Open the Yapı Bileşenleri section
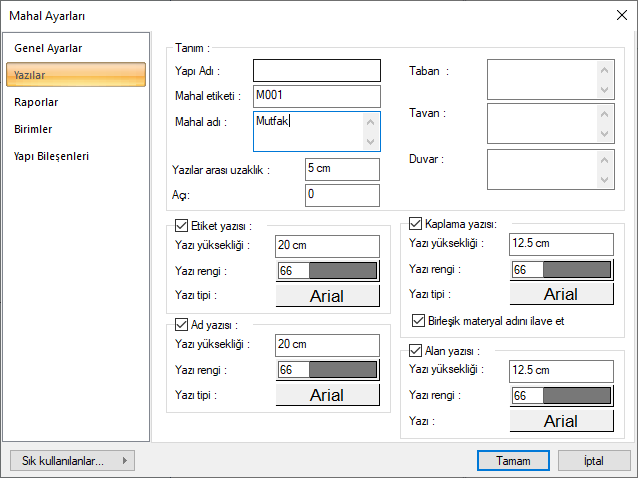The height and width of the screenshot is (478, 638). click(52, 156)
